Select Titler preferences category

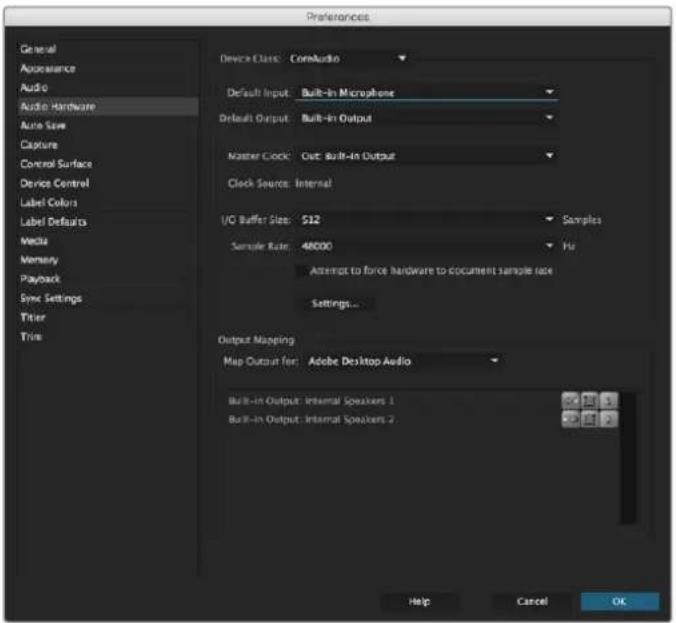click(x=108, y=317)
